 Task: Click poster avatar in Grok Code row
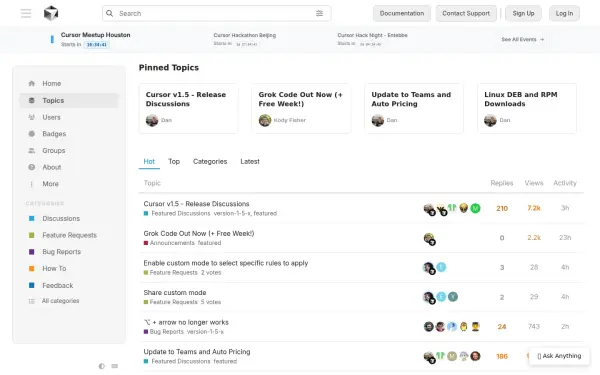(x=429, y=238)
